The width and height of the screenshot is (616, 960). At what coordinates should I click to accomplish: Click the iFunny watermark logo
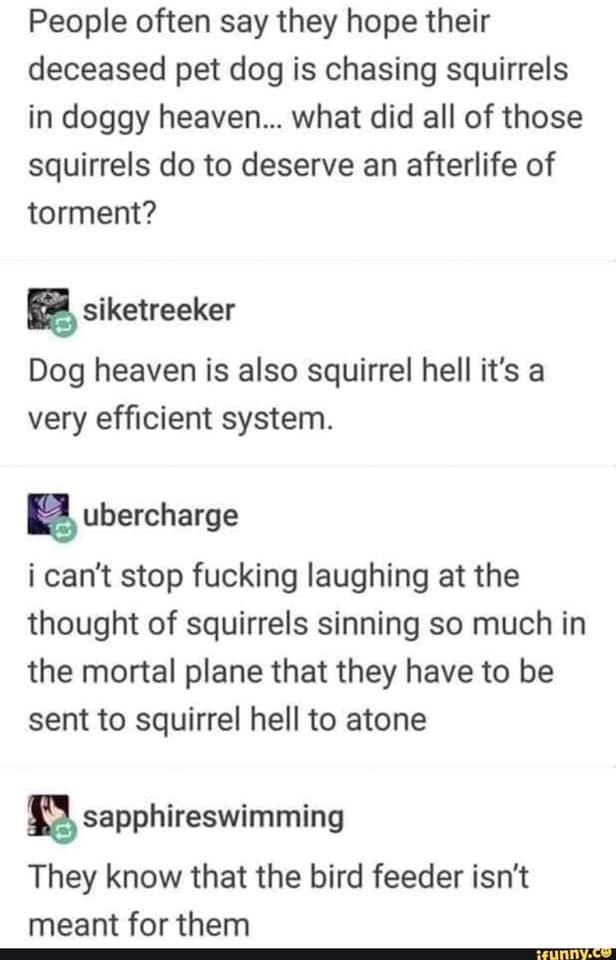[574, 953]
